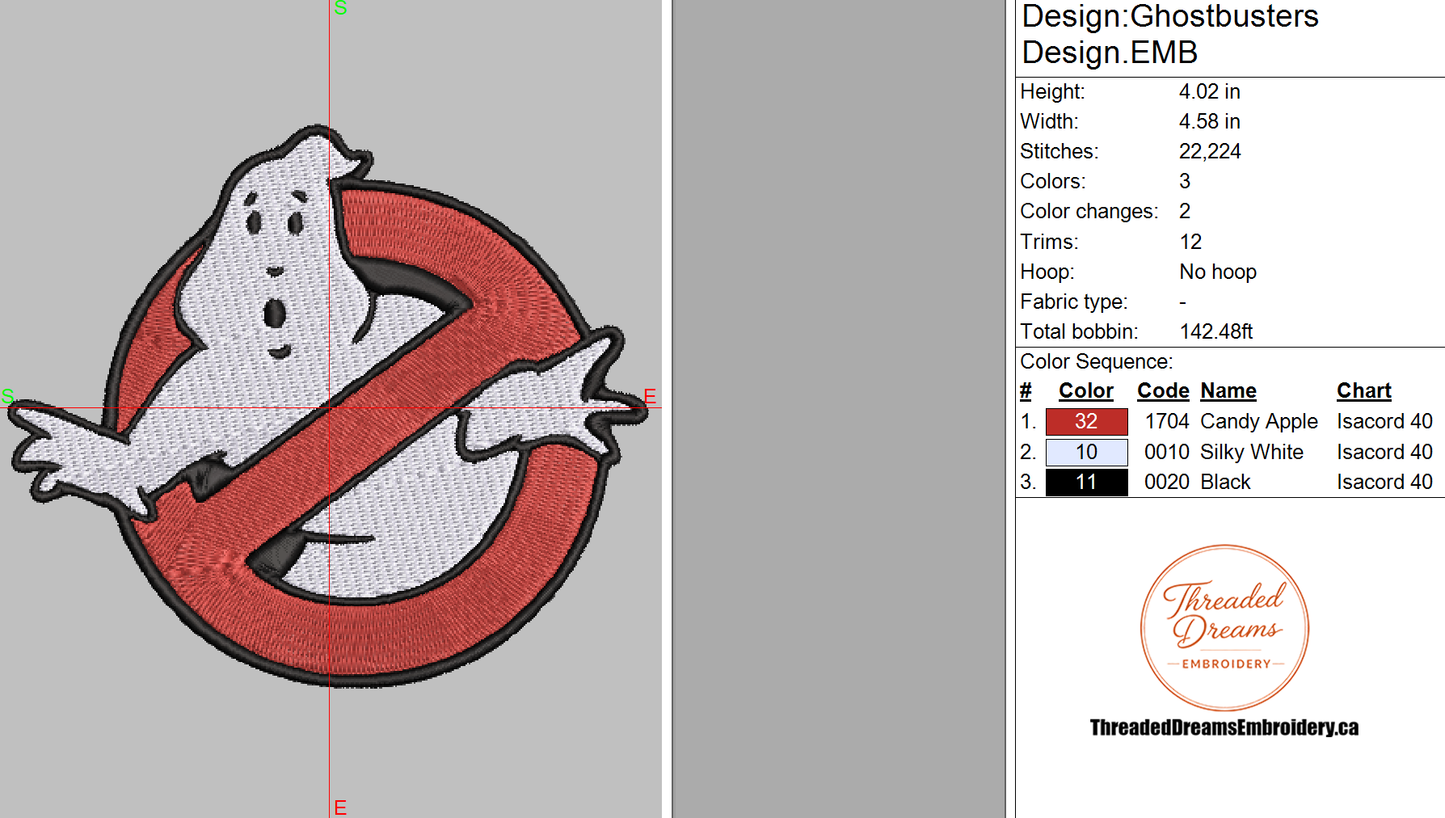Click the Isacord 40 chart for Black
1445x818 pixels.
1384,482
